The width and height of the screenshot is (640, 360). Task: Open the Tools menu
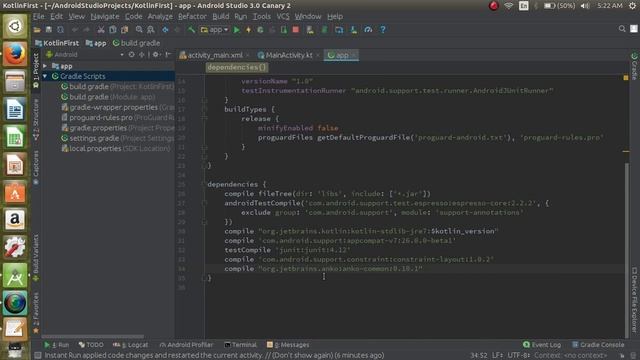coord(262,16)
